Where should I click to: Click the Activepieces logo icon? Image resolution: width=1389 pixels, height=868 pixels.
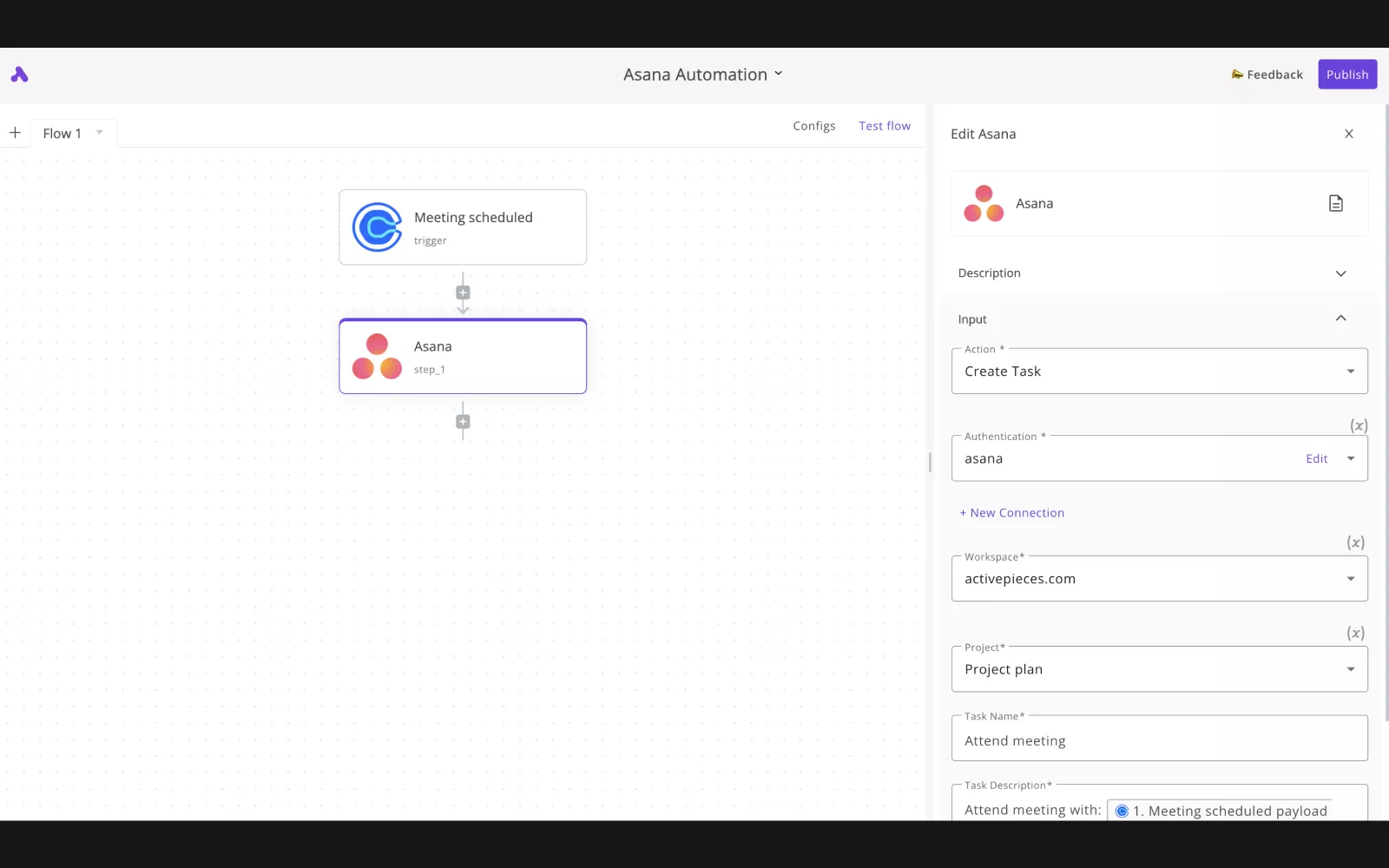(19, 75)
